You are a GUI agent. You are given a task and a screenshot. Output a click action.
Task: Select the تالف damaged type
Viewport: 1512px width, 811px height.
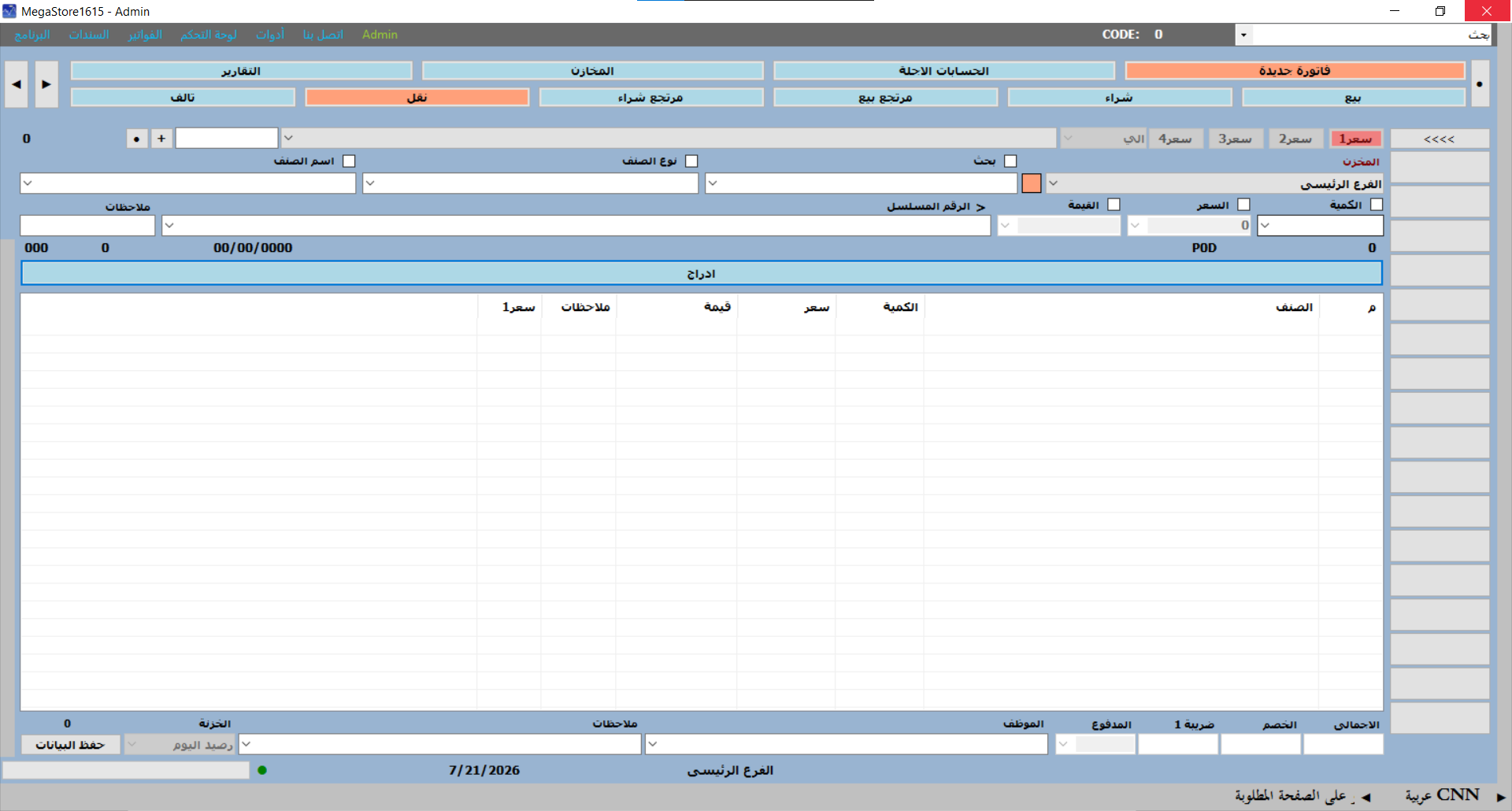[x=183, y=98]
